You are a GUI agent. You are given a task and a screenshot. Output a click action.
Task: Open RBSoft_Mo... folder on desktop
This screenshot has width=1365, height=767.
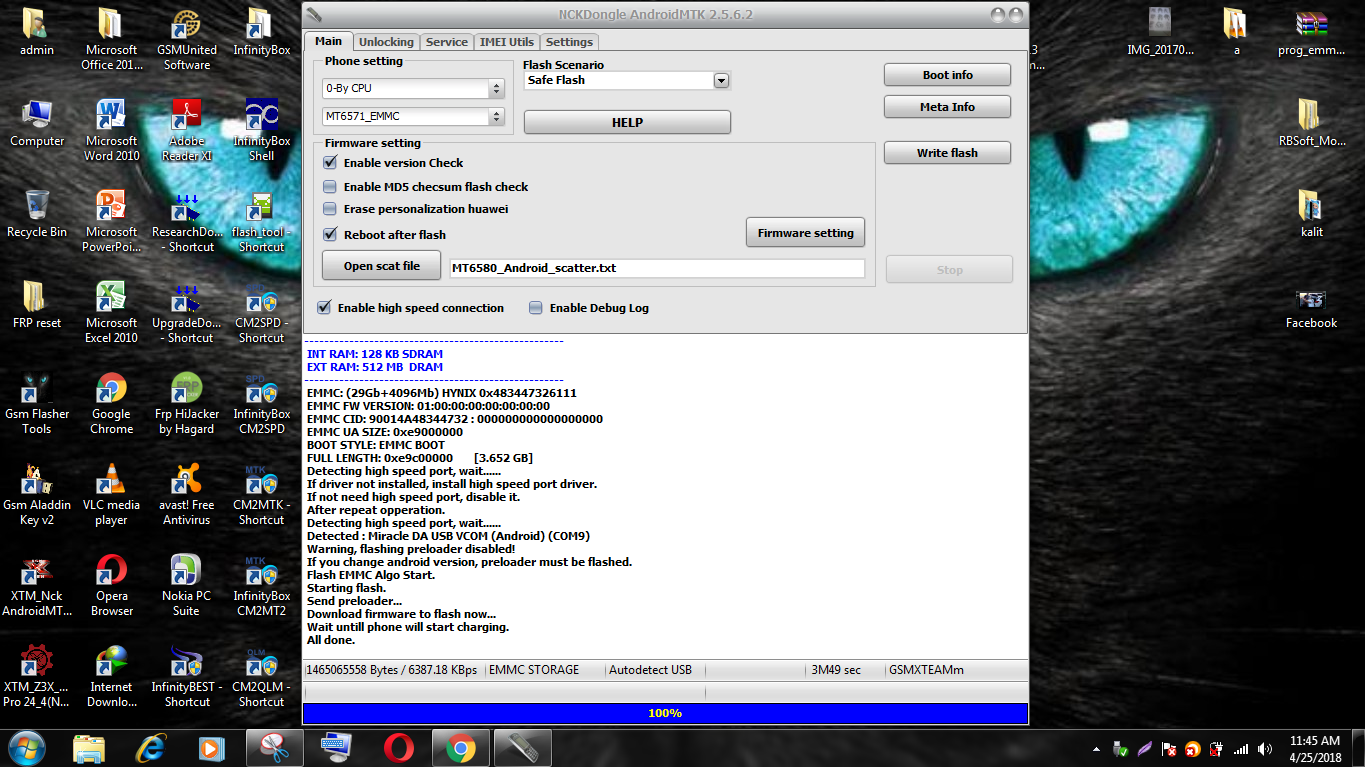coord(1311,123)
